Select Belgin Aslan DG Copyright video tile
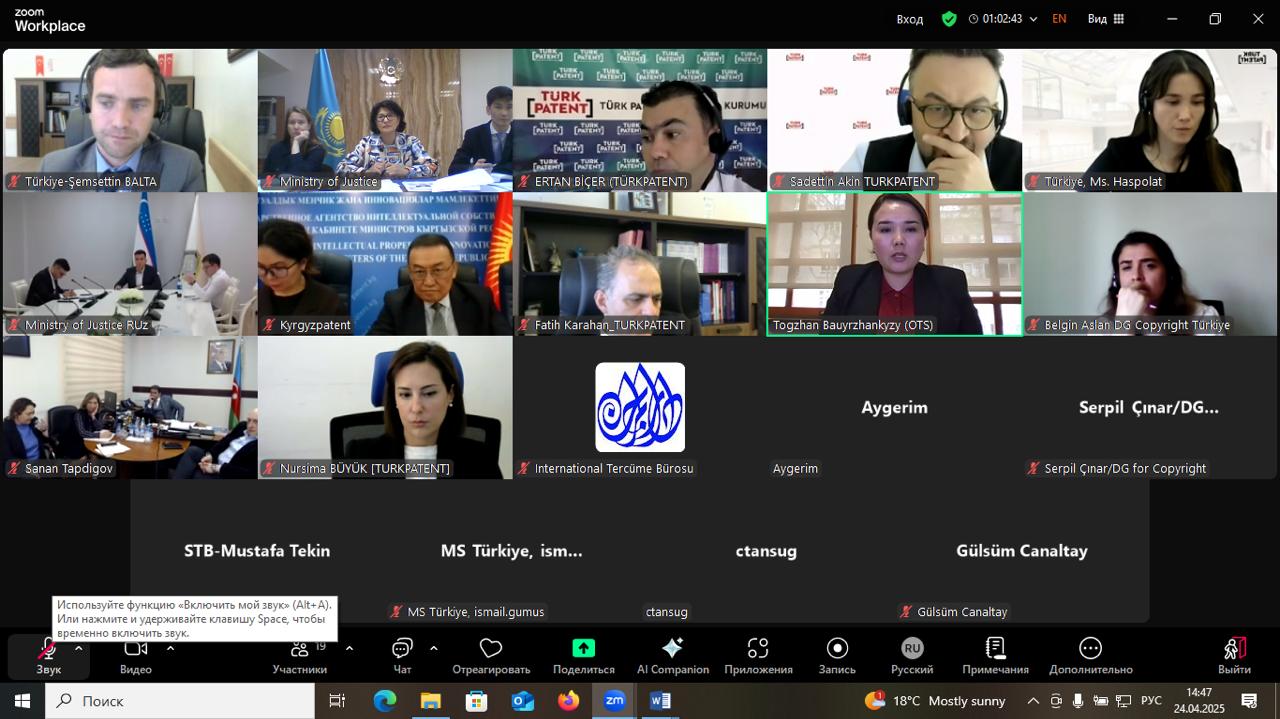Screen dimensions: 1280x719 (x=1150, y=264)
